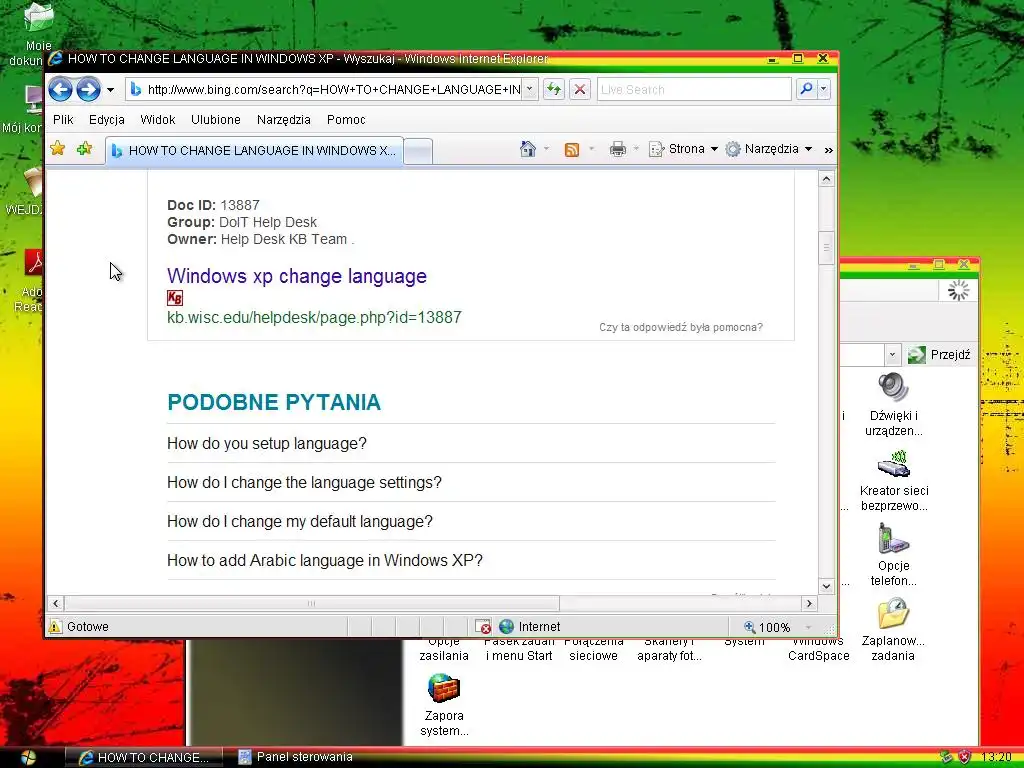This screenshot has height=768, width=1024.
Task: Open Zaplanowane zadania in Panel sterowania
Action: (x=893, y=630)
